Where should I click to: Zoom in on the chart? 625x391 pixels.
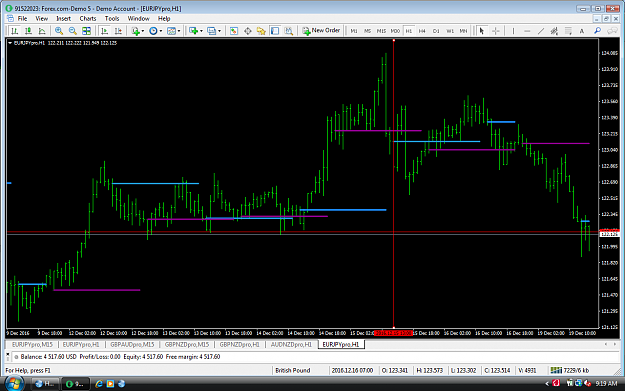click(x=59, y=31)
